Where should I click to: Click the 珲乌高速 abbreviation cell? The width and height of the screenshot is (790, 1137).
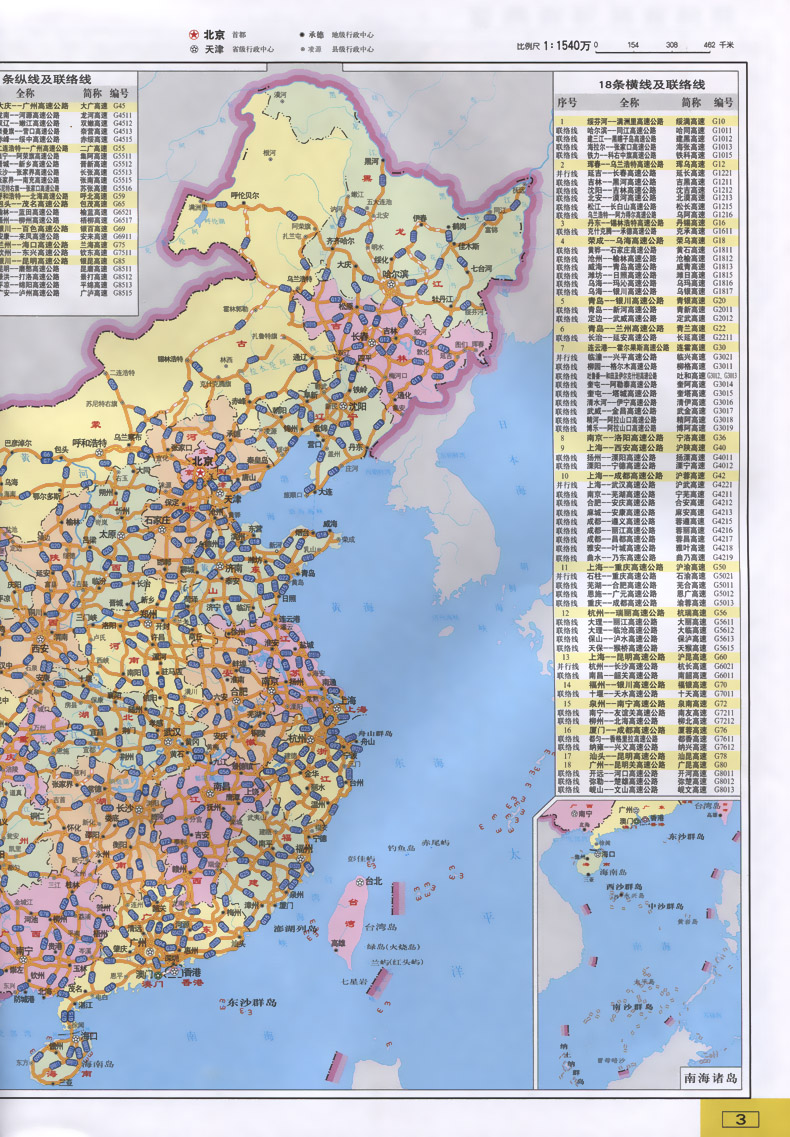689,165
